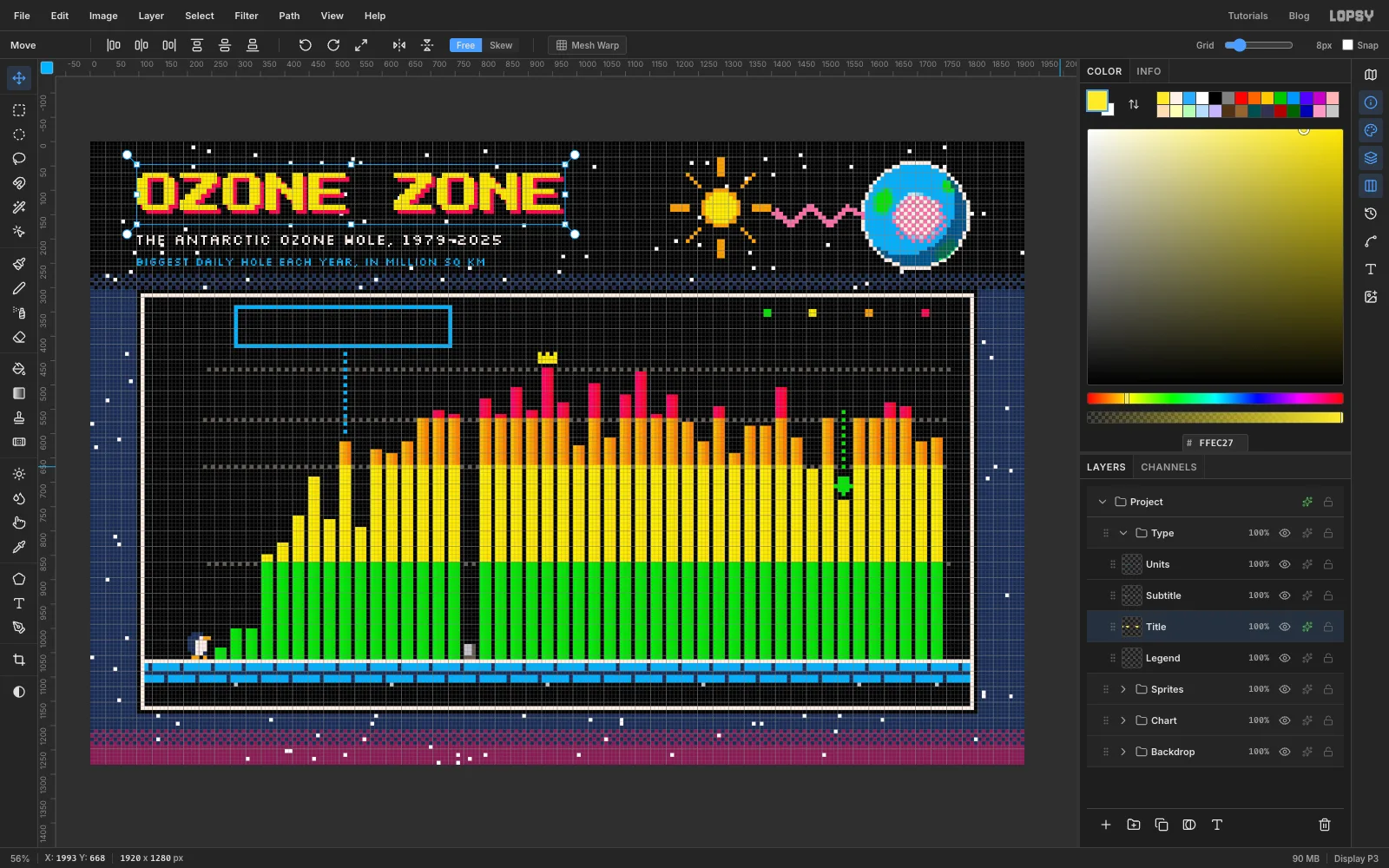1389x868 pixels.
Task: Expand the Chart layer group
Action: pos(1123,720)
